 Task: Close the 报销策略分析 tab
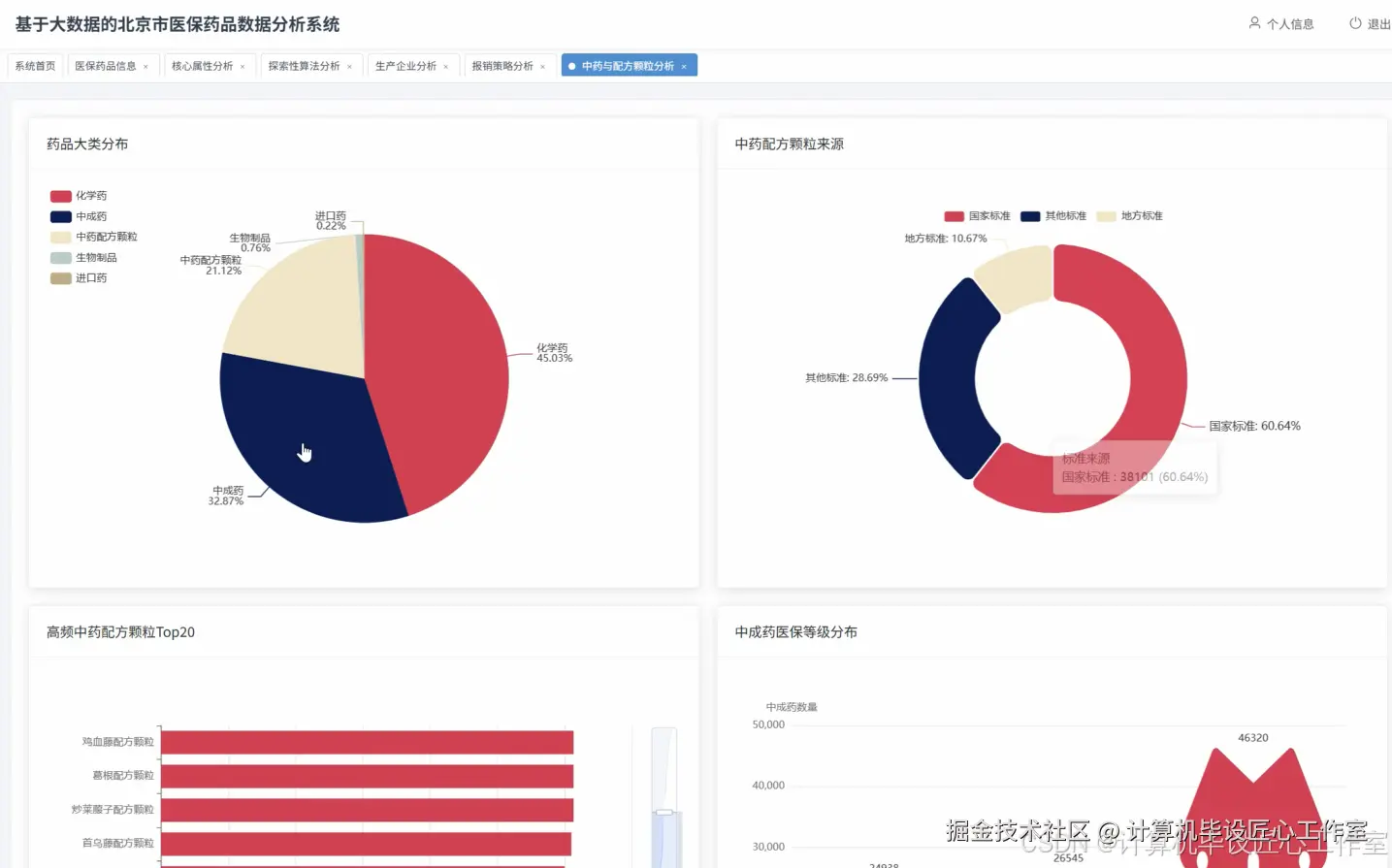[542, 67]
